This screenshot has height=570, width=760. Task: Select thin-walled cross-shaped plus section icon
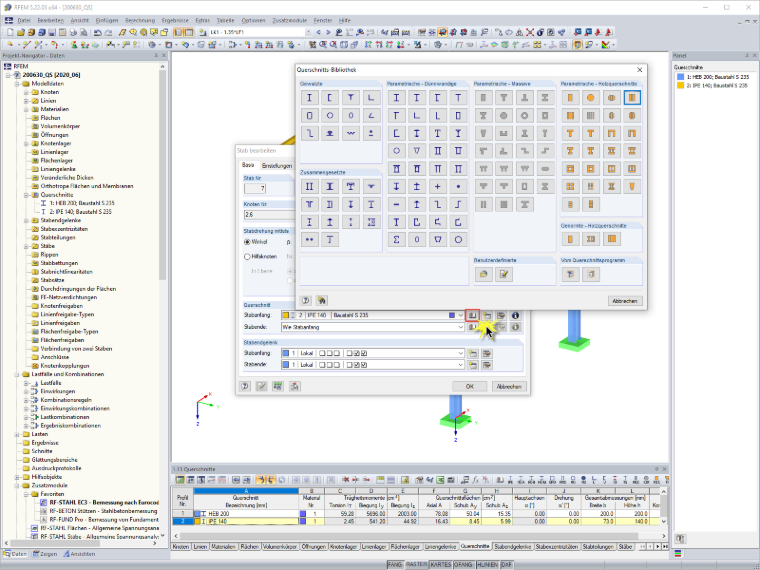pos(438,187)
